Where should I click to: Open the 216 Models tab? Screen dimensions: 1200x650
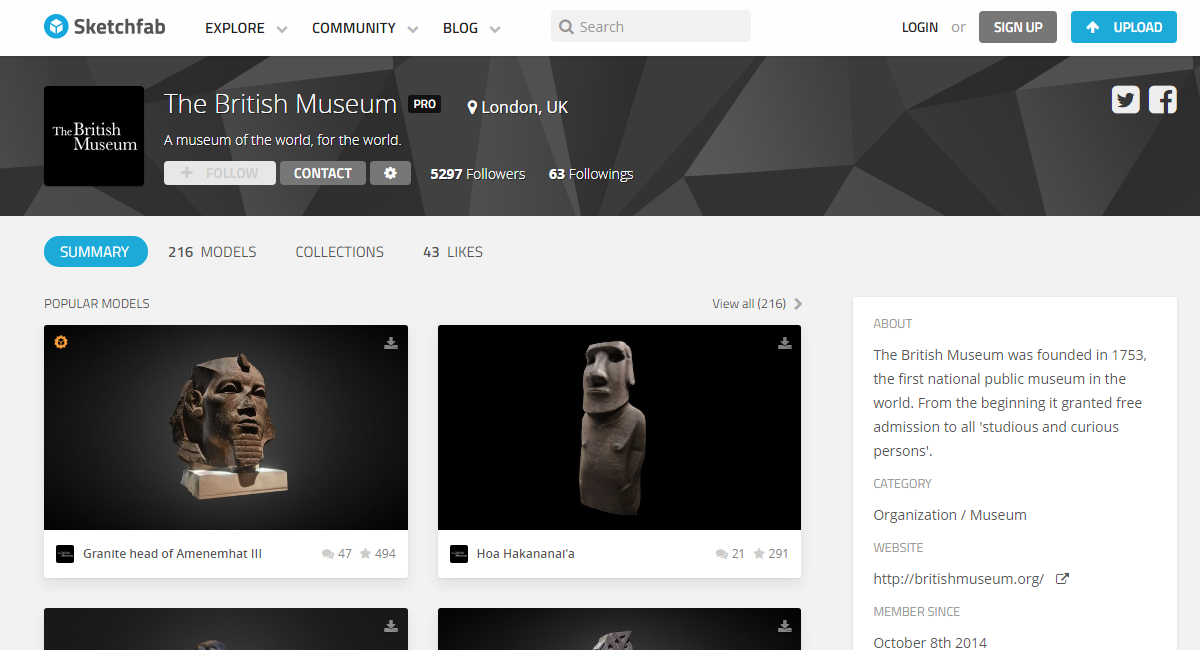point(212,252)
